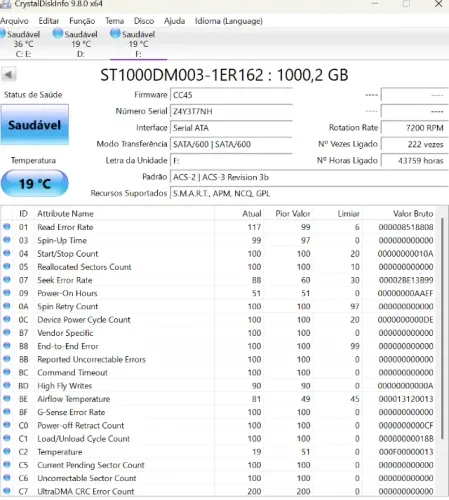Close the CrystalDiskInfo window
449x500 pixels.
[x=439, y=4]
